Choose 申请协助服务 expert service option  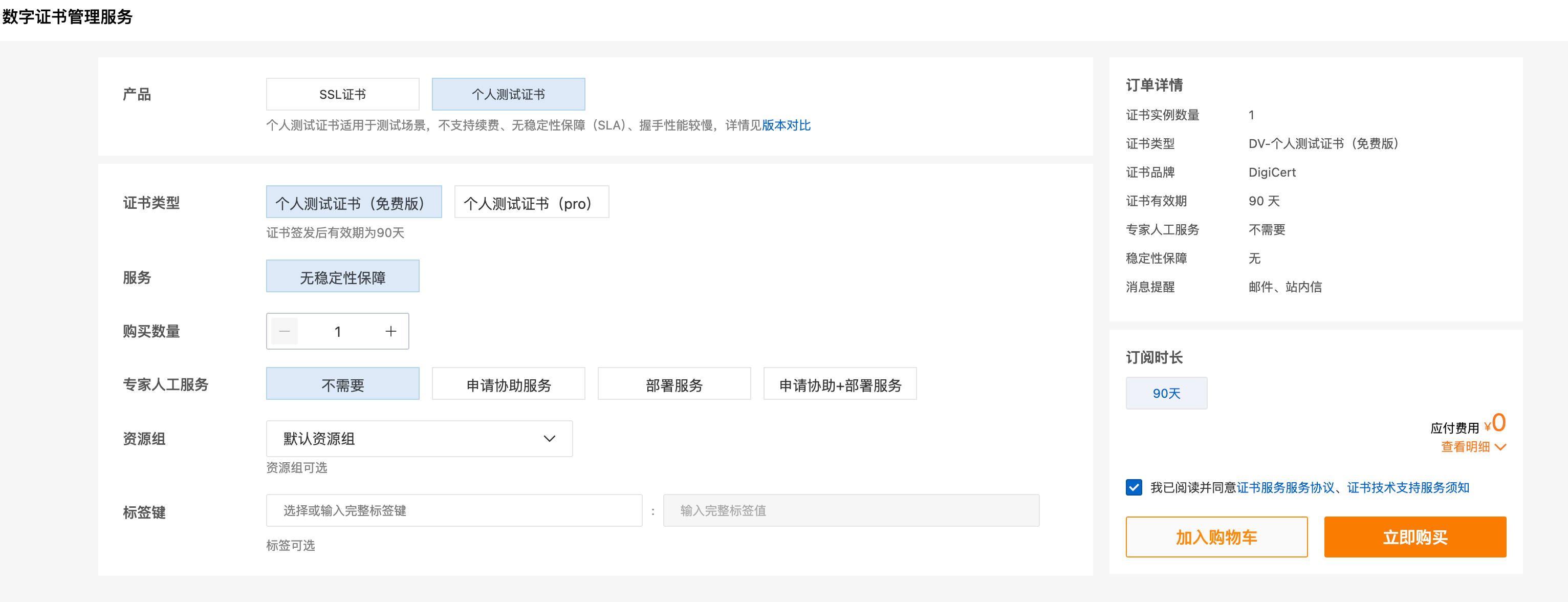508,384
